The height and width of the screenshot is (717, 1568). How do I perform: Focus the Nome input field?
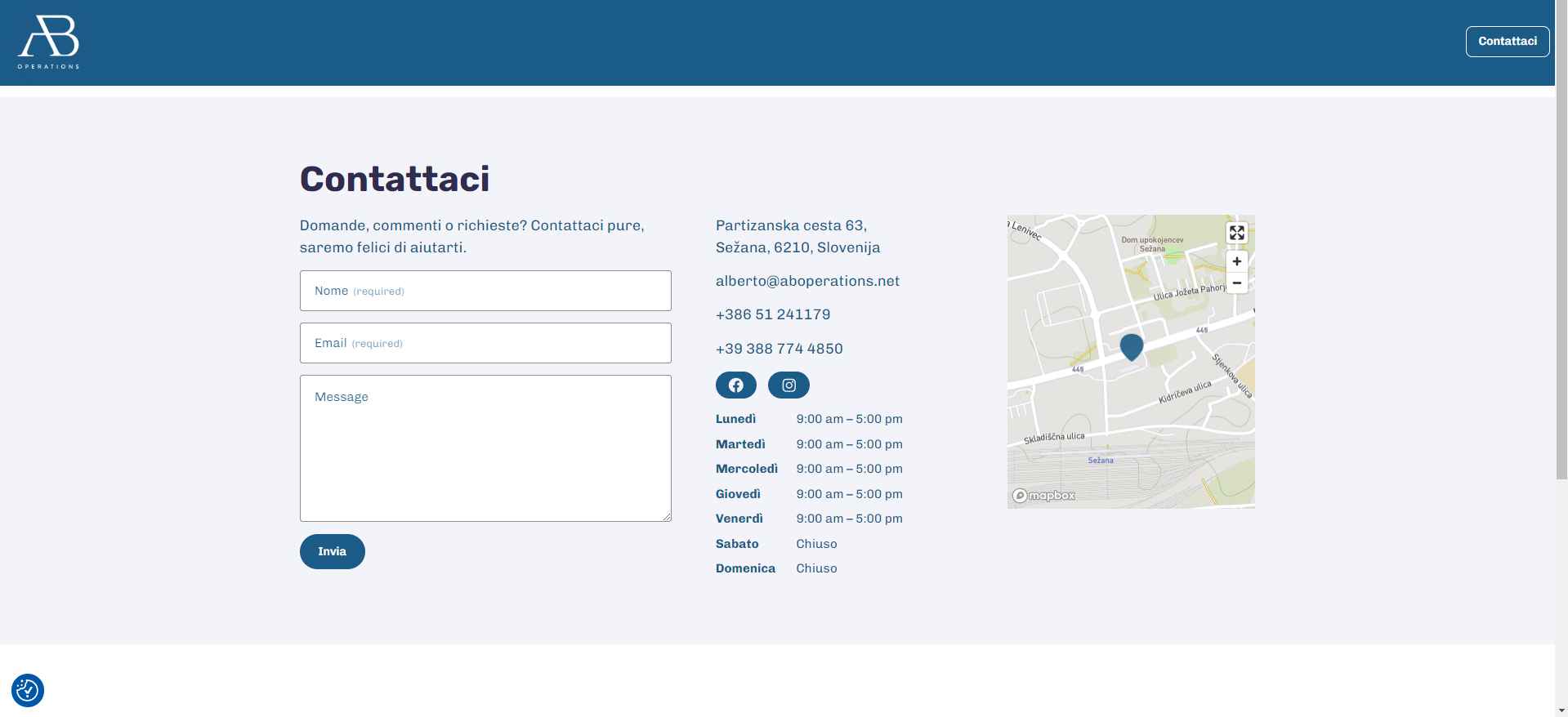click(x=485, y=291)
